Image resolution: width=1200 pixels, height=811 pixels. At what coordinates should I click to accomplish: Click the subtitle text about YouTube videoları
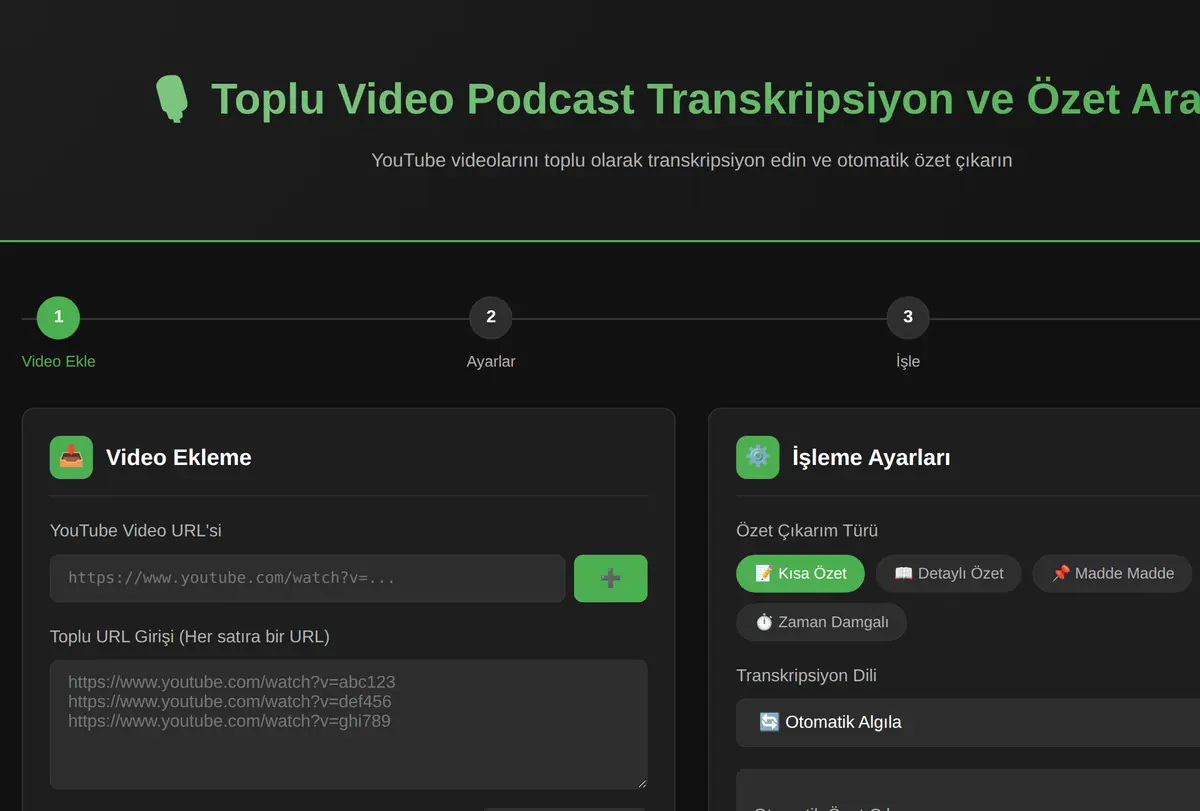[x=692, y=160]
